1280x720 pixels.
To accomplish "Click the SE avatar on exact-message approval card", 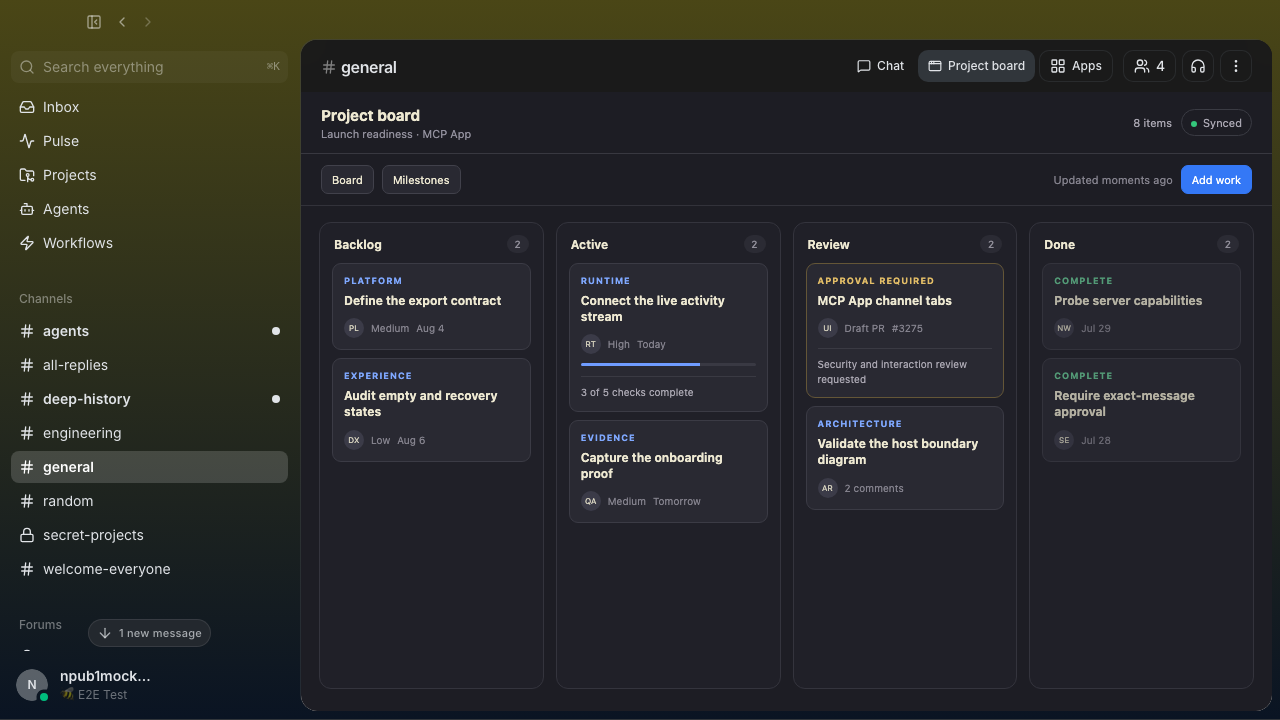I will [x=1064, y=440].
